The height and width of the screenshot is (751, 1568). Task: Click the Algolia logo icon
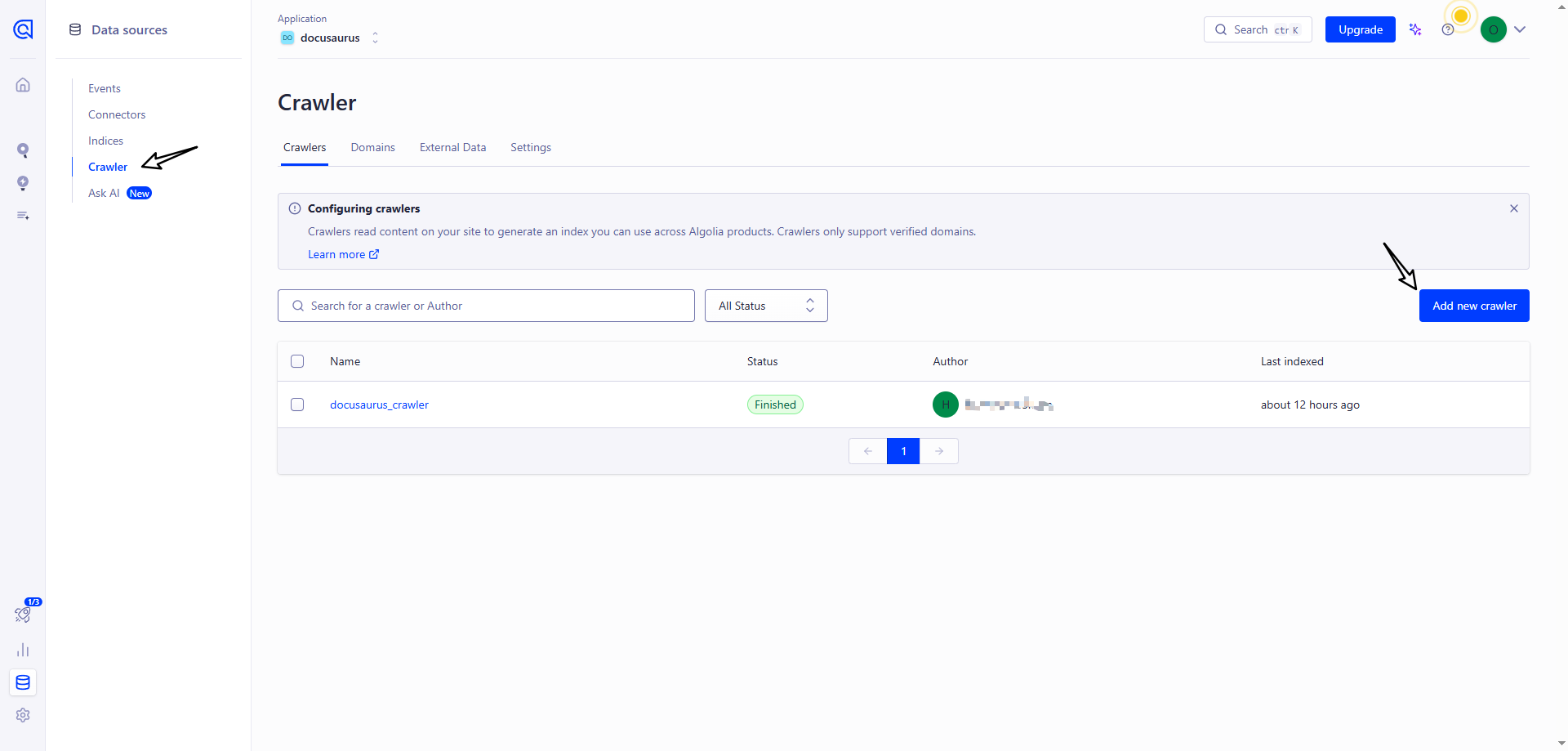click(x=23, y=30)
